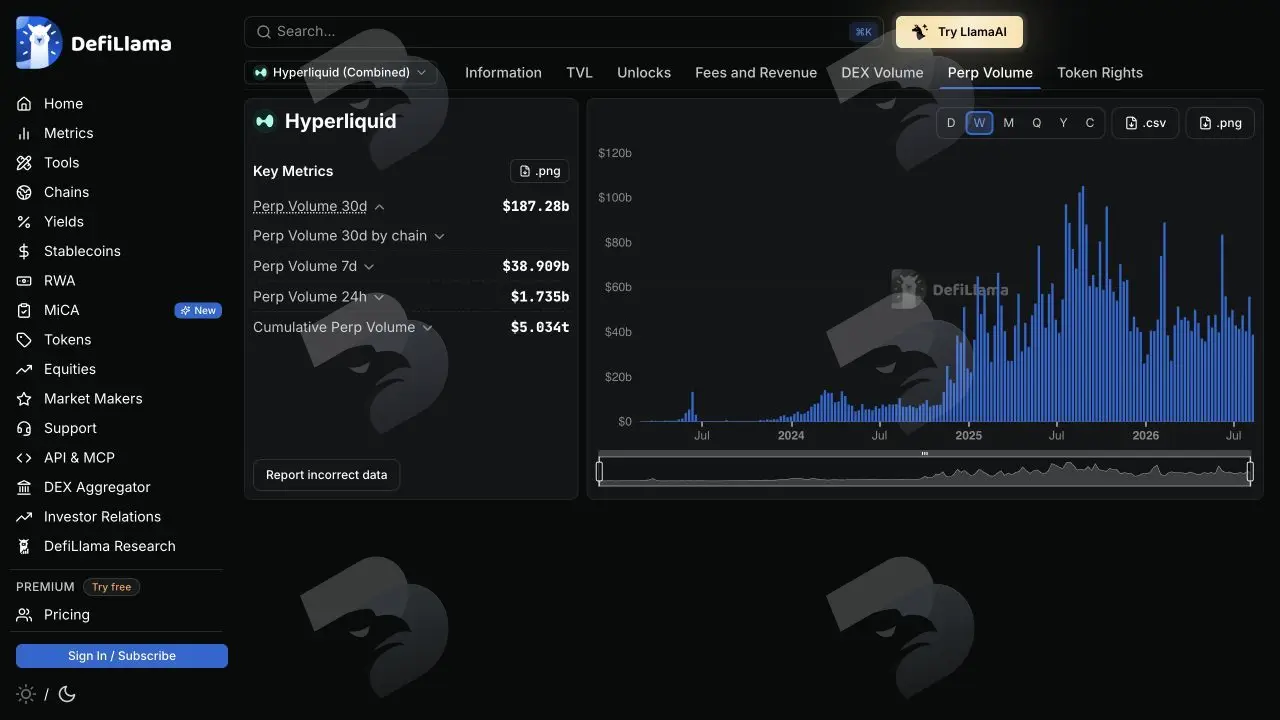The height and width of the screenshot is (720, 1280).
Task: Grab the left chart range handle
Action: (x=599, y=471)
